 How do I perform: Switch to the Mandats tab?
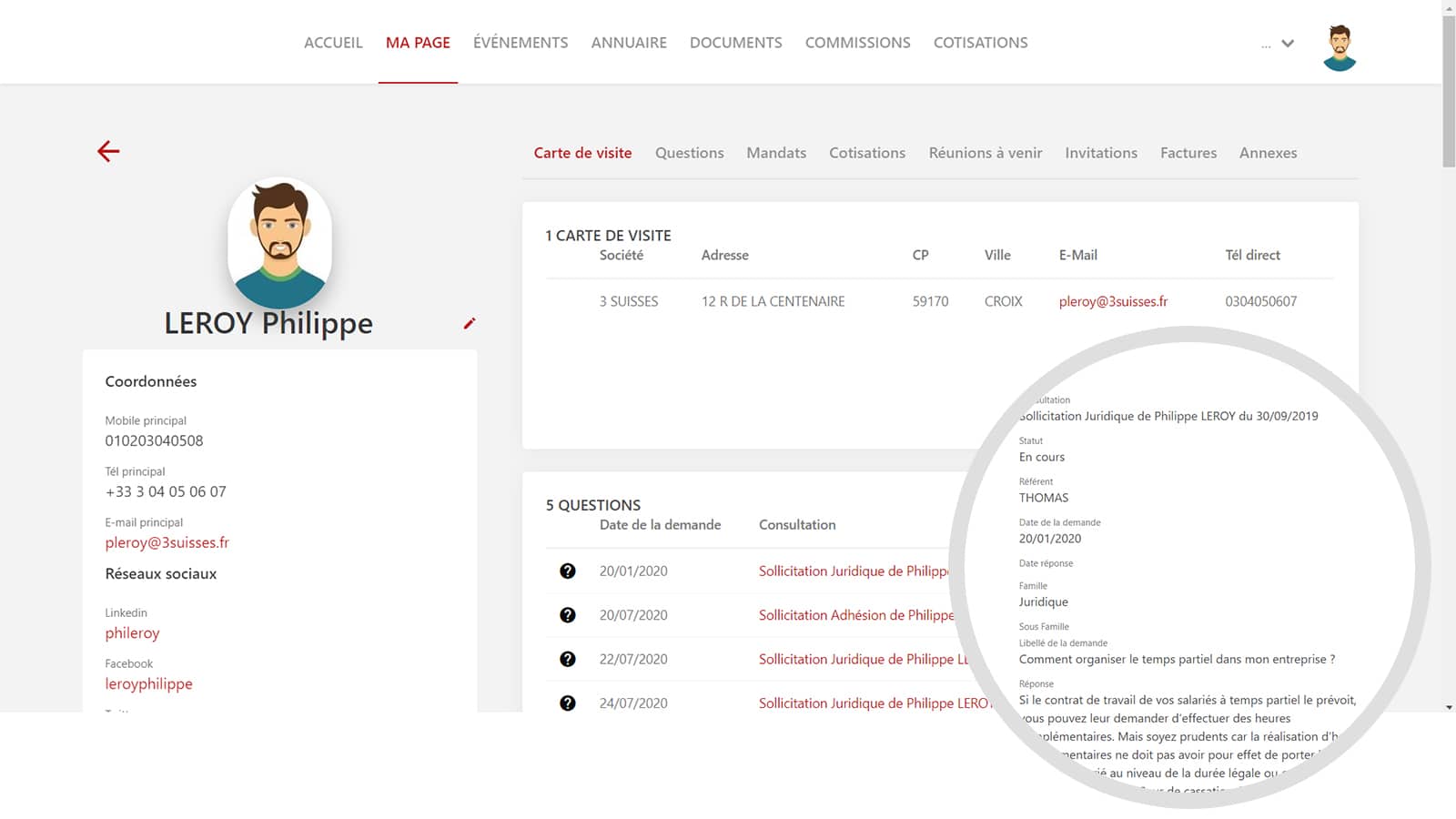coord(776,153)
